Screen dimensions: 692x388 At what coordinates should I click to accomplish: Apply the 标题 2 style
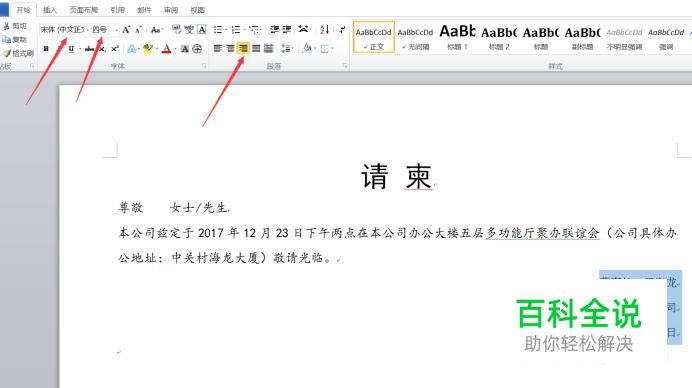(499, 38)
